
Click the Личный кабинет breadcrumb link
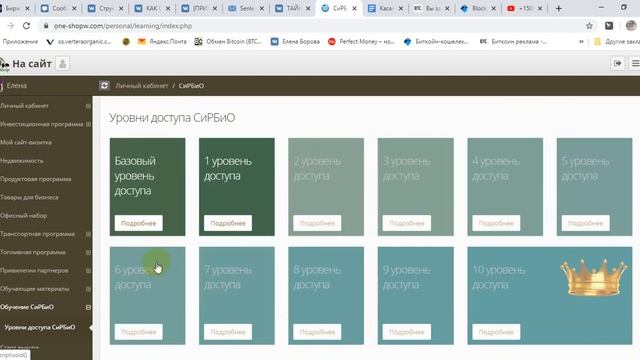(x=142, y=86)
